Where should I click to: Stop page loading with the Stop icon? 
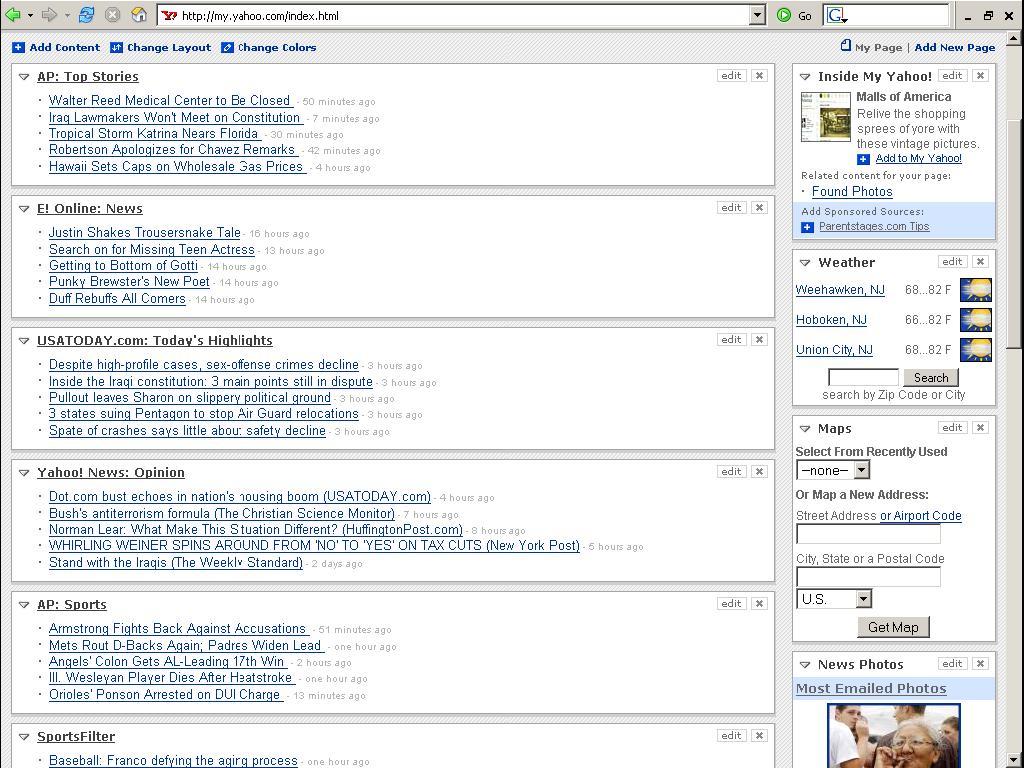point(112,15)
